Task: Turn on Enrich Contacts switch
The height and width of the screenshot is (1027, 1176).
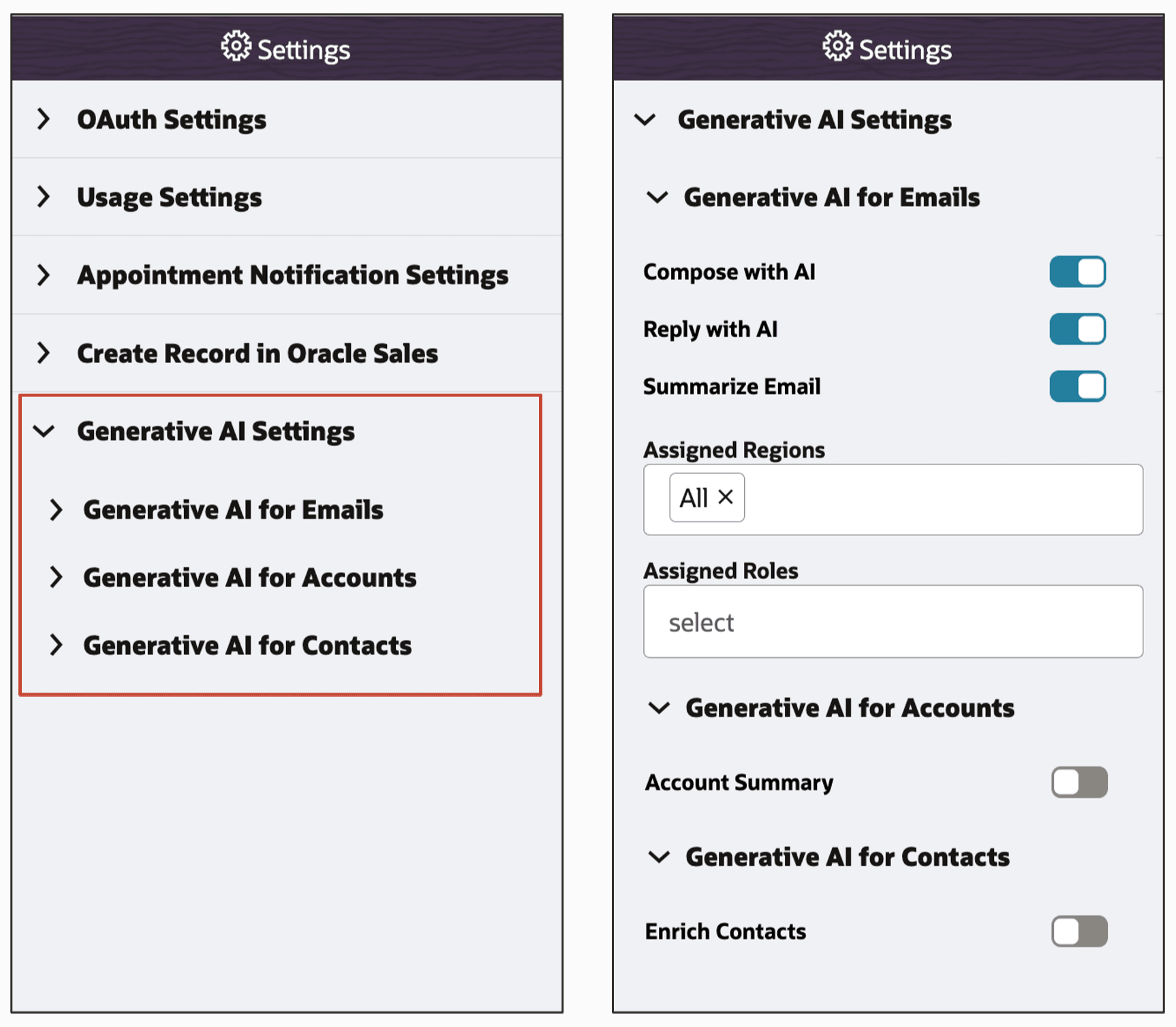Action: click(1079, 931)
